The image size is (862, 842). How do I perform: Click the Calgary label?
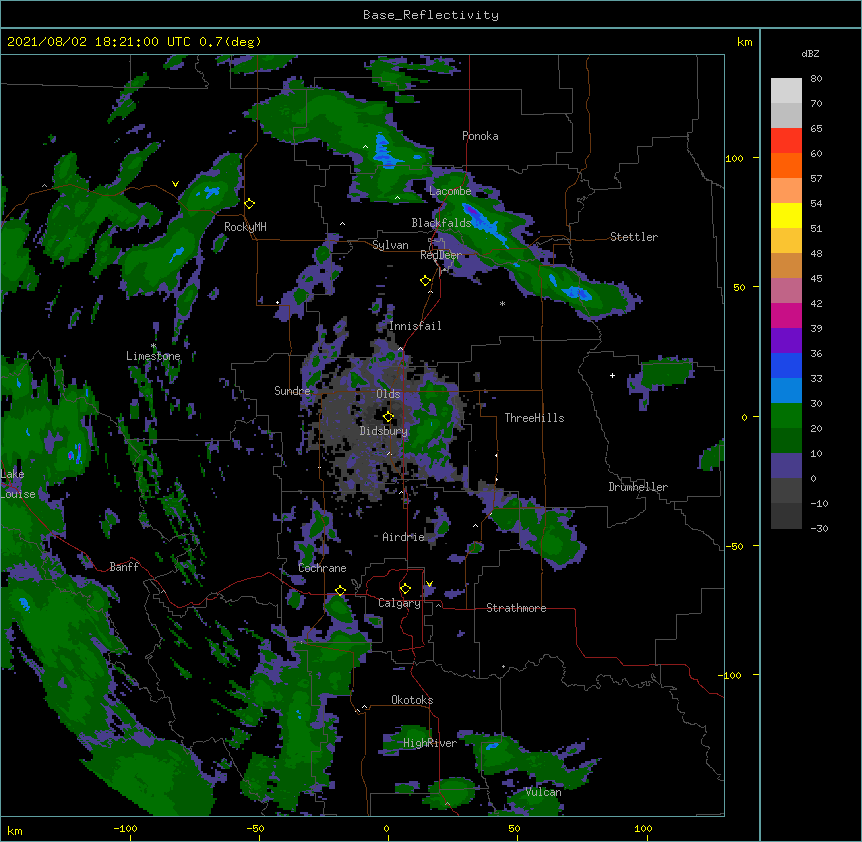pos(399,603)
